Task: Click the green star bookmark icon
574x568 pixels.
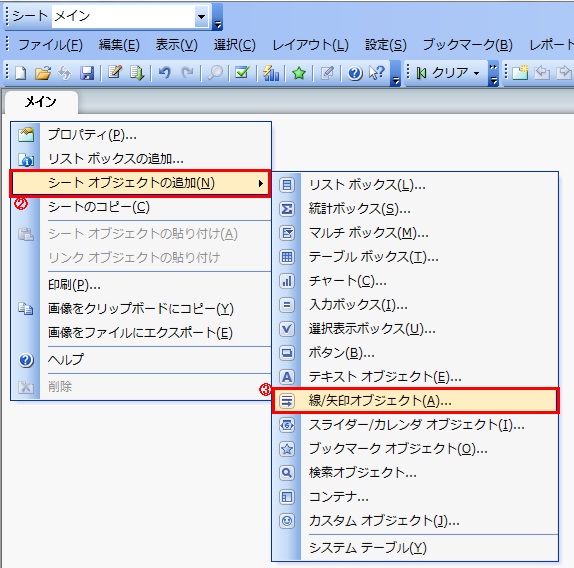Action: pyautogui.click(x=299, y=73)
